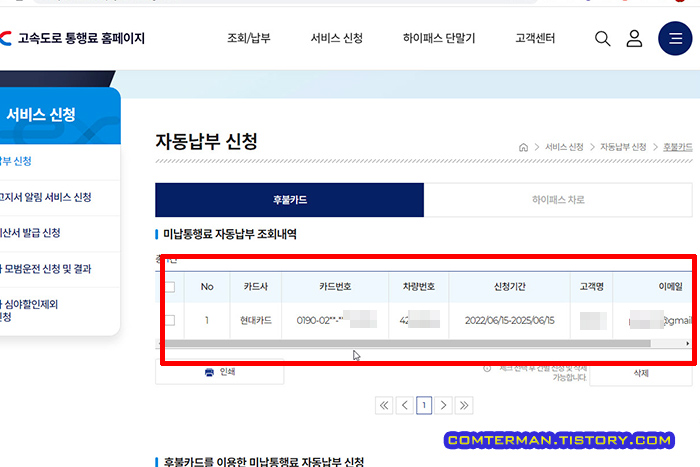700x467 pixels.
Task: Open the 서비스 신청 top menu
Action: 337,38
